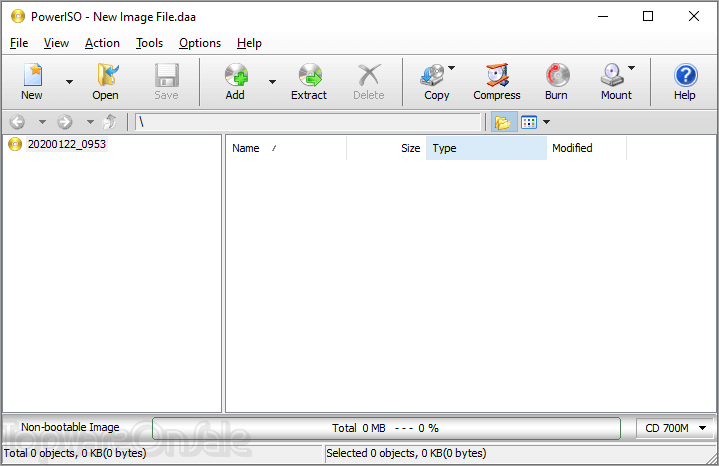Expand the Mount button dropdown arrow
Viewport: 719px width, 466px height.
tap(631, 68)
